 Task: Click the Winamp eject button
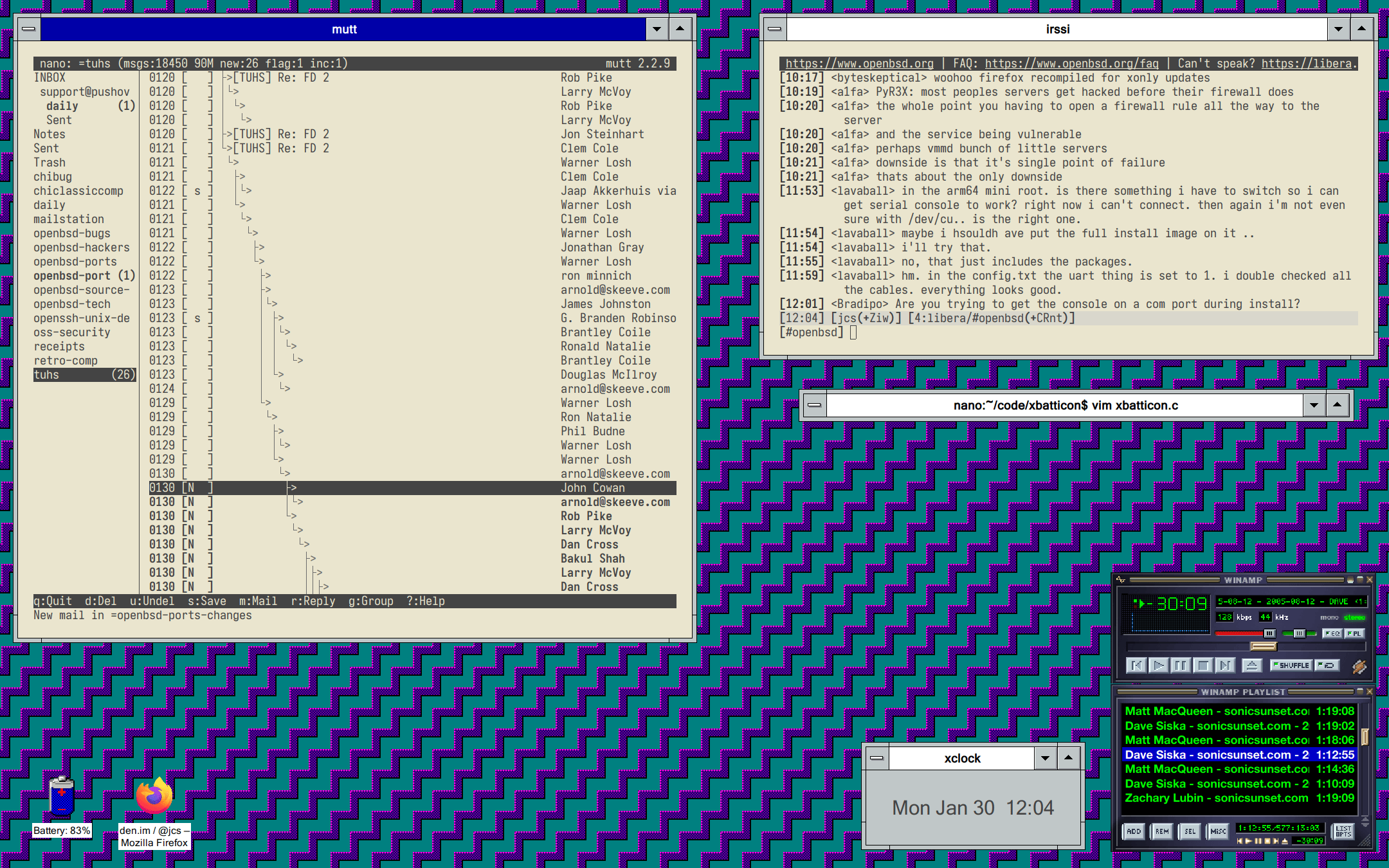point(1251,665)
